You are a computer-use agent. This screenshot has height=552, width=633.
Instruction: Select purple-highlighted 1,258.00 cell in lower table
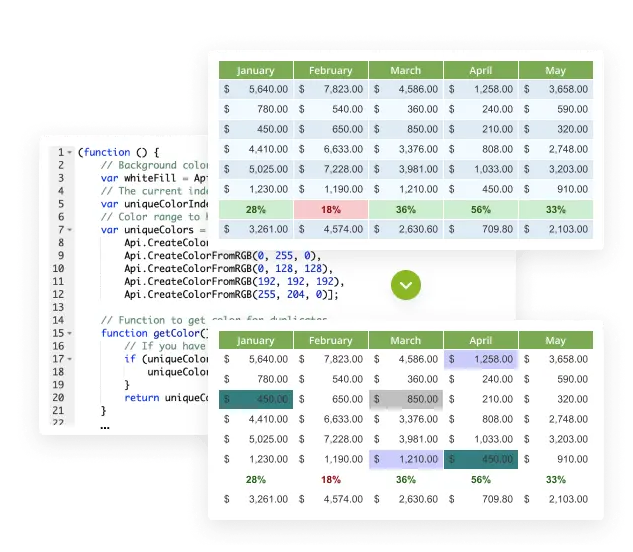tap(481, 359)
